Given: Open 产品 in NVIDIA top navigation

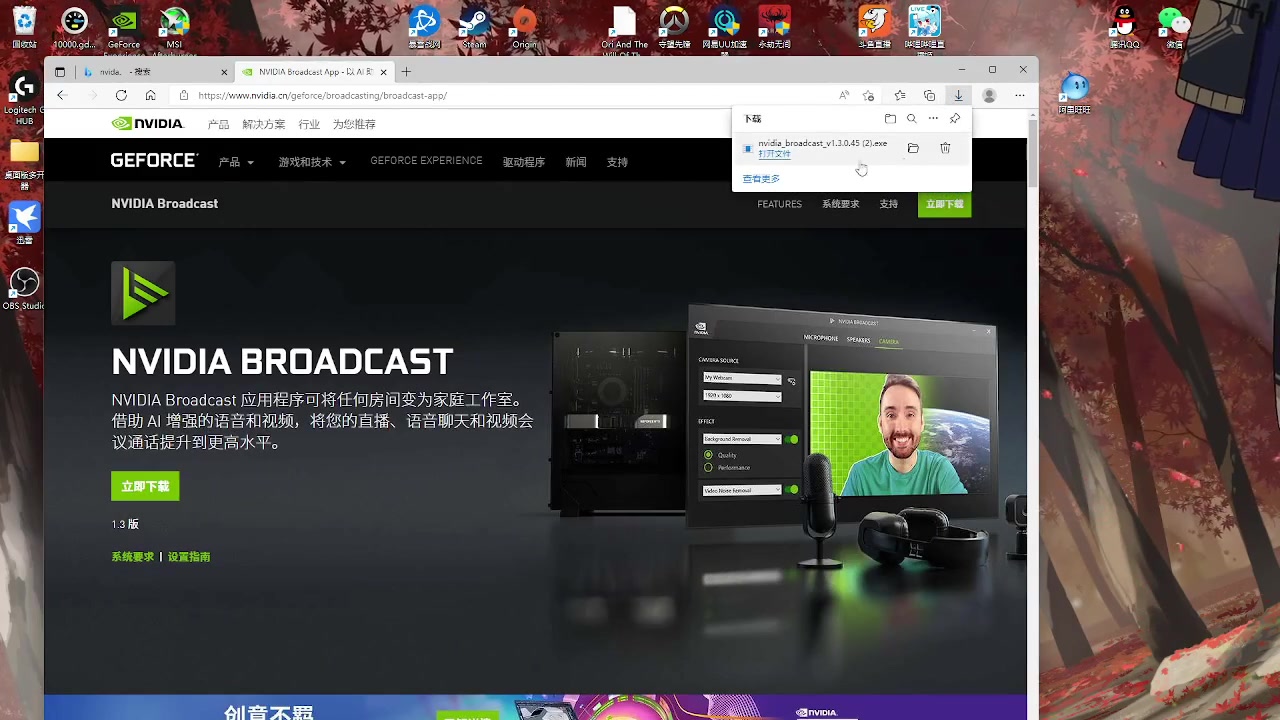Looking at the screenshot, I should [218, 124].
